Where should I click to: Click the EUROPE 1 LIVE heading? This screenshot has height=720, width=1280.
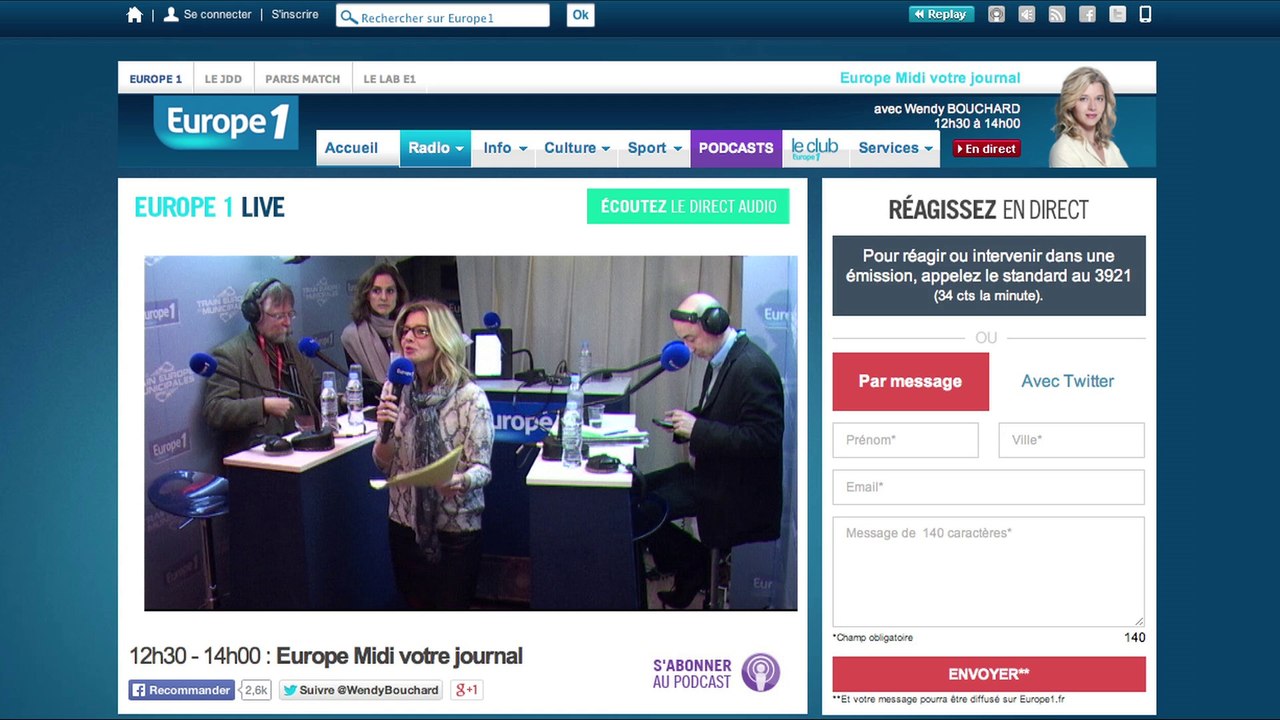tap(210, 207)
